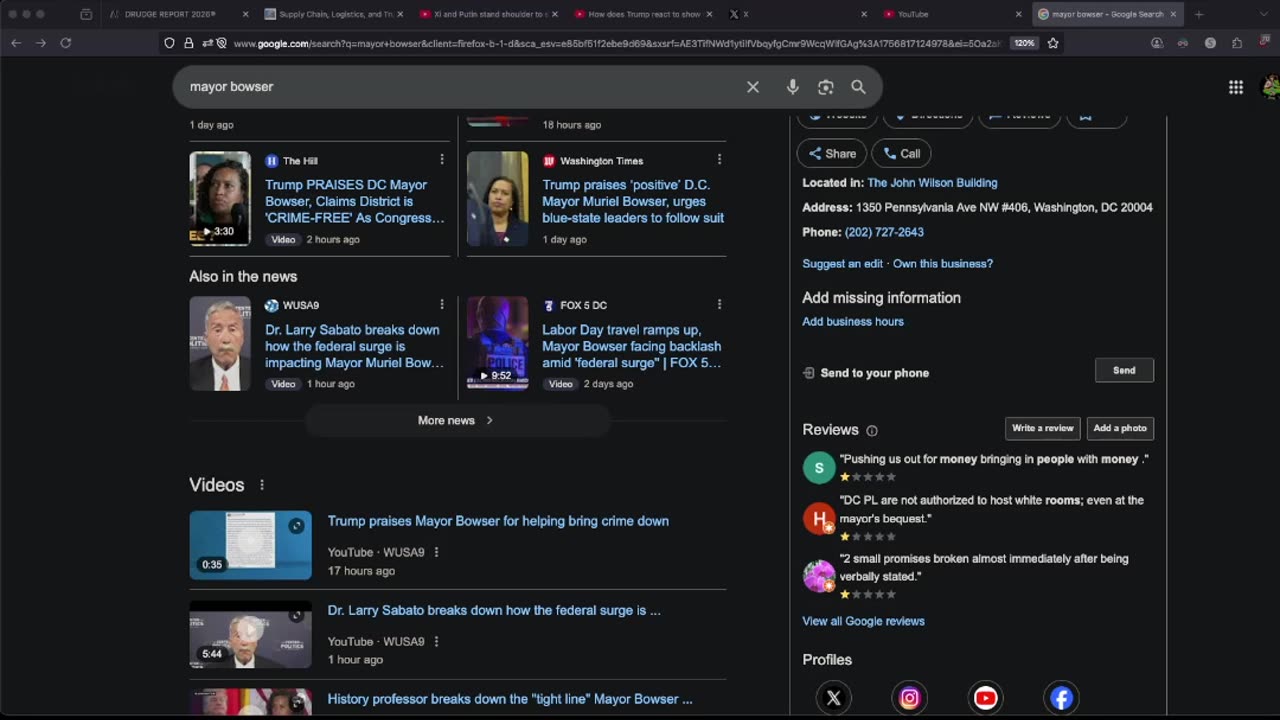
Task: Open Labor Day travel ramps up article
Action: pyautogui.click(x=632, y=346)
